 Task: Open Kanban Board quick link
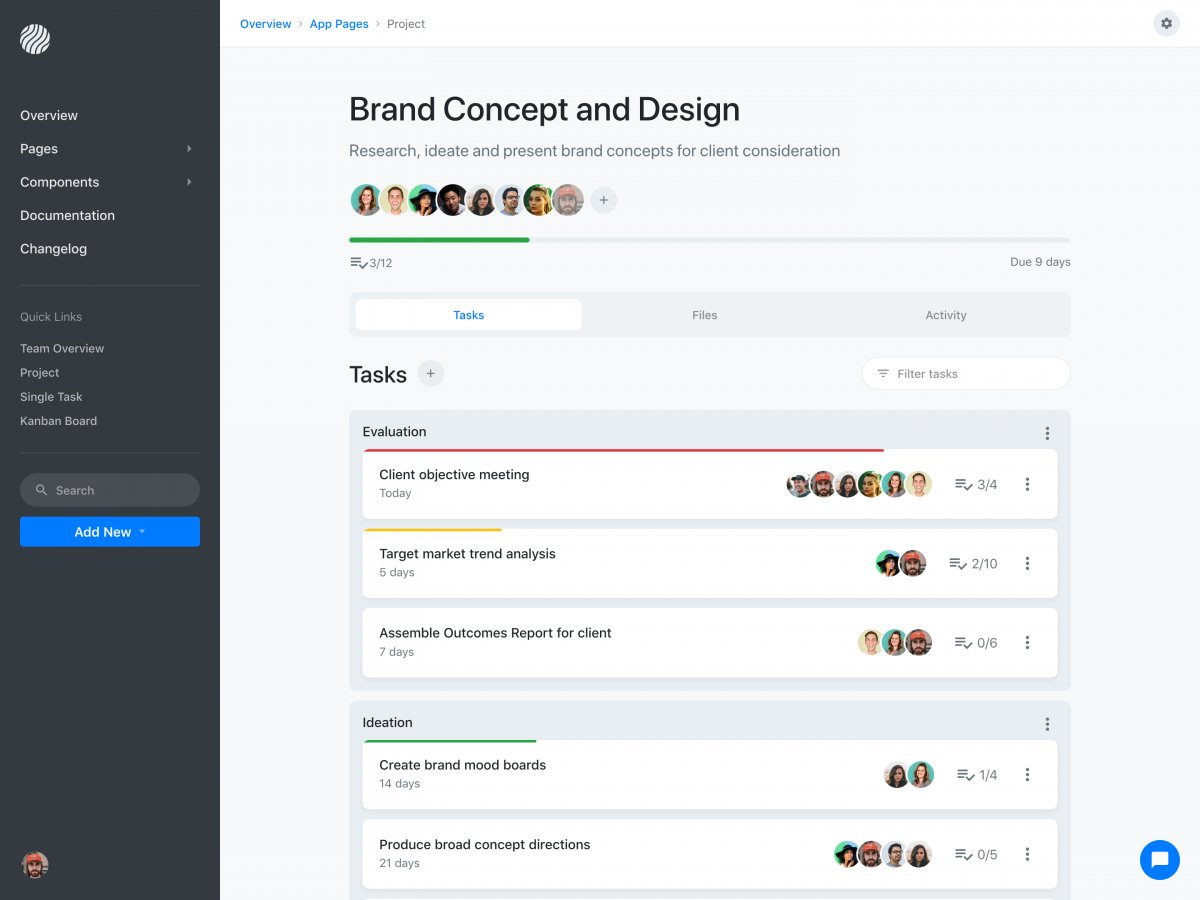[x=58, y=421]
